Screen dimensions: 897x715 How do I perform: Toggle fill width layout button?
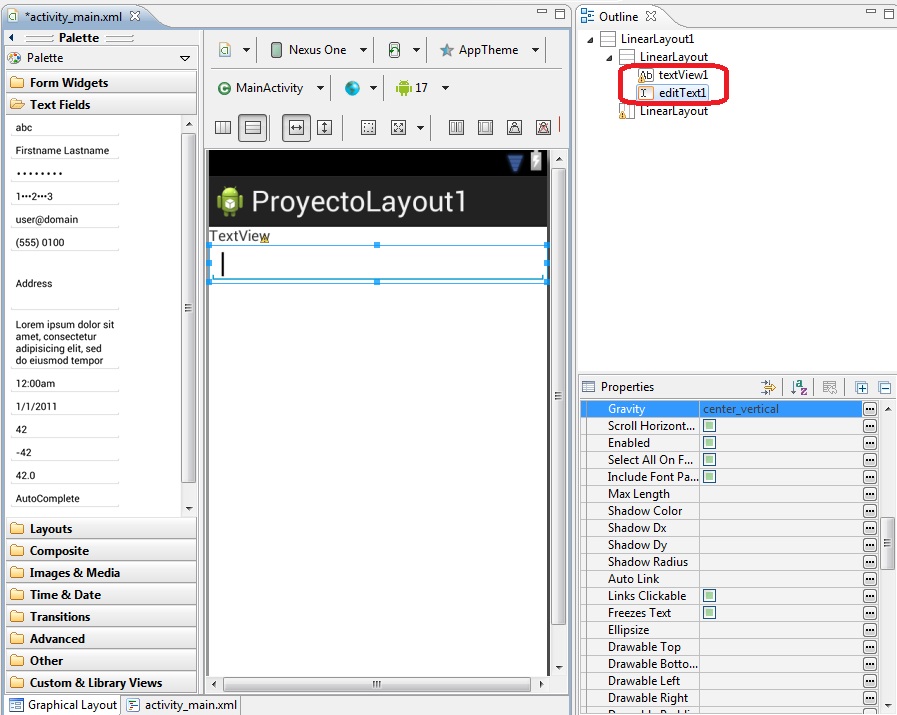(x=296, y=128)
